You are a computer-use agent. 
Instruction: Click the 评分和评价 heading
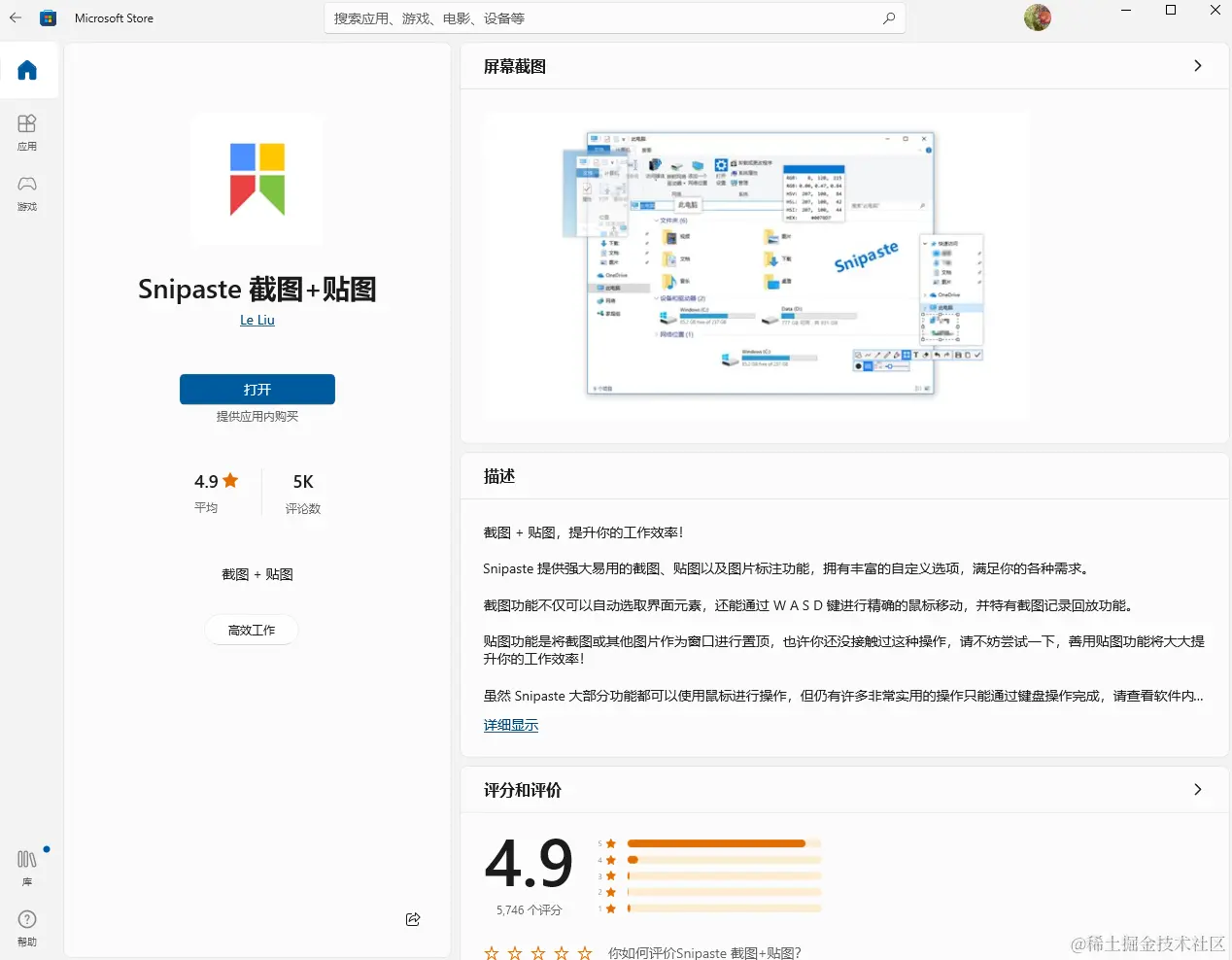tap(523, 790)
